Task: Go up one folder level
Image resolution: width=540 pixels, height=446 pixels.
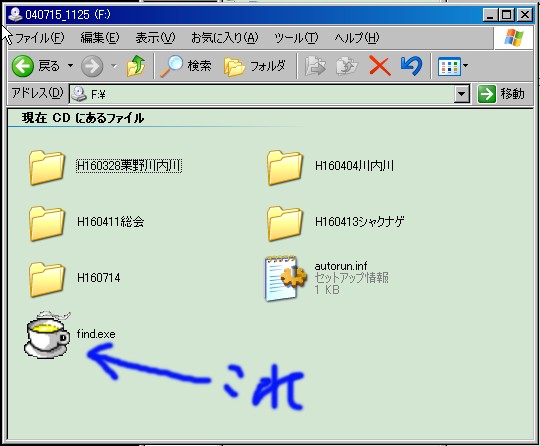Action: click(136, 66)
